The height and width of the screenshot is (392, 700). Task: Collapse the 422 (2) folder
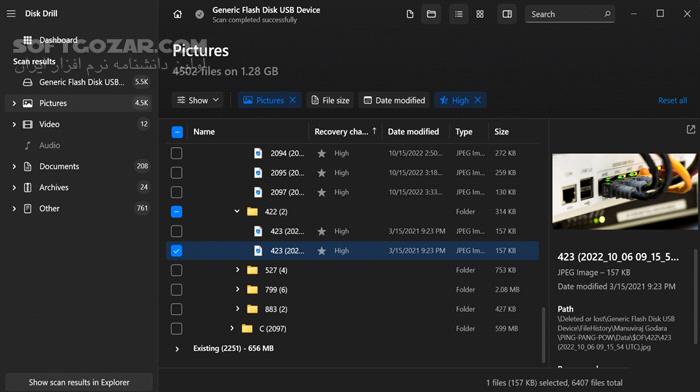[x=237, y=211]
